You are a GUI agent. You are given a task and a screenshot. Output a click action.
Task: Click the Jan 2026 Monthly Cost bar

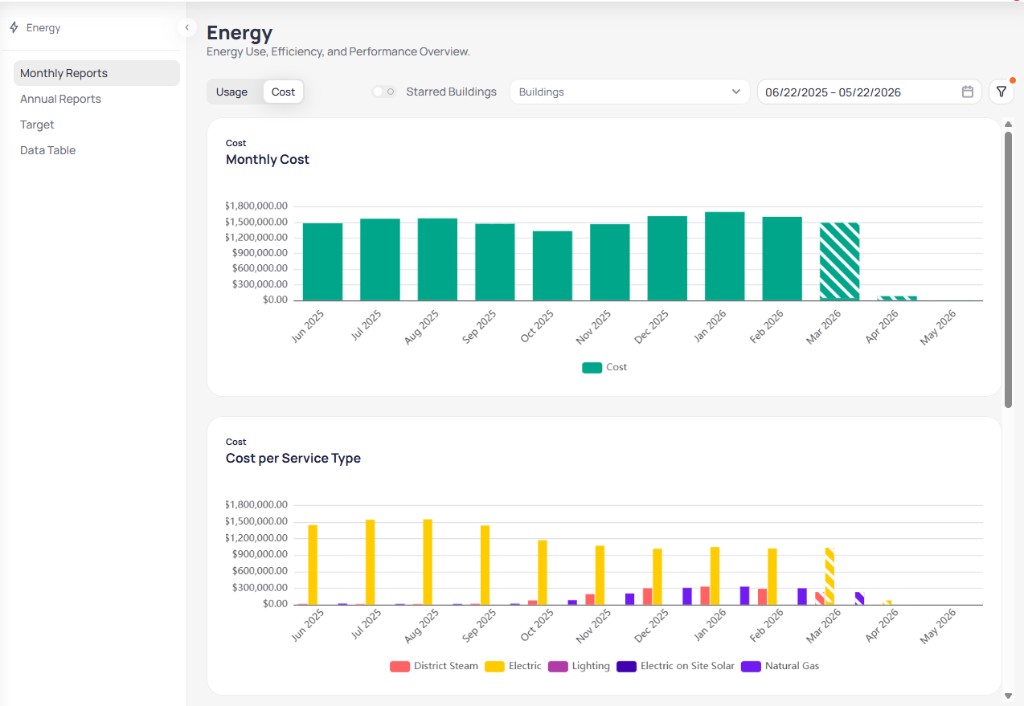tap(725, 256)
